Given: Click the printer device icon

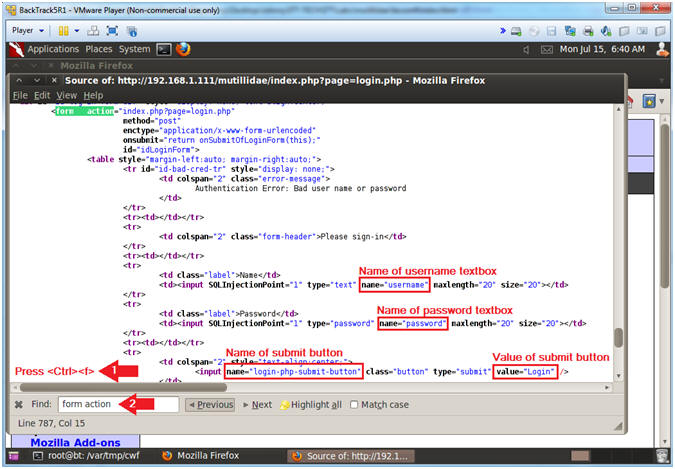Looking at the screenshot, I should click(588, 31).
